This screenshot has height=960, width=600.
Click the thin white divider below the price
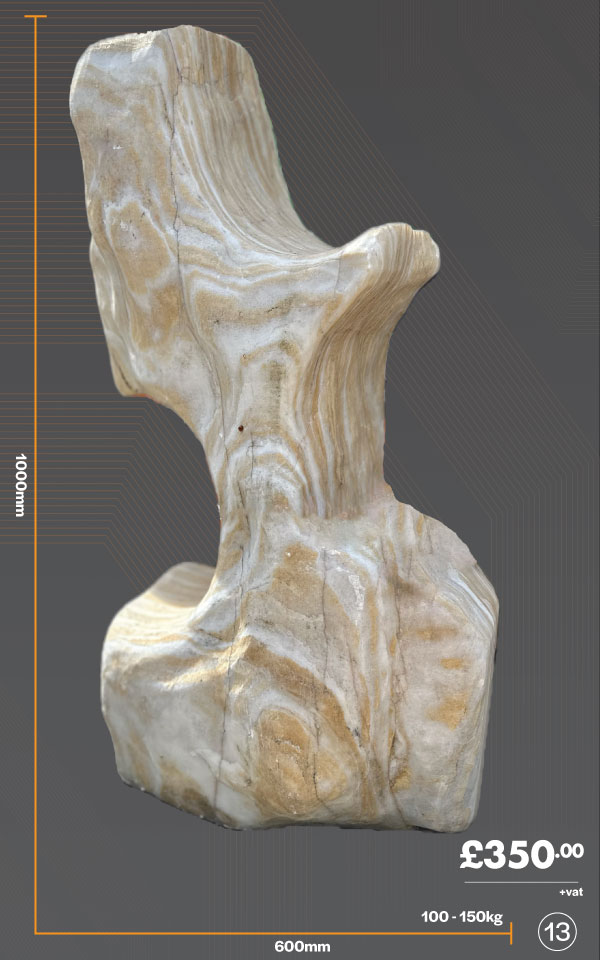(521, 883)
